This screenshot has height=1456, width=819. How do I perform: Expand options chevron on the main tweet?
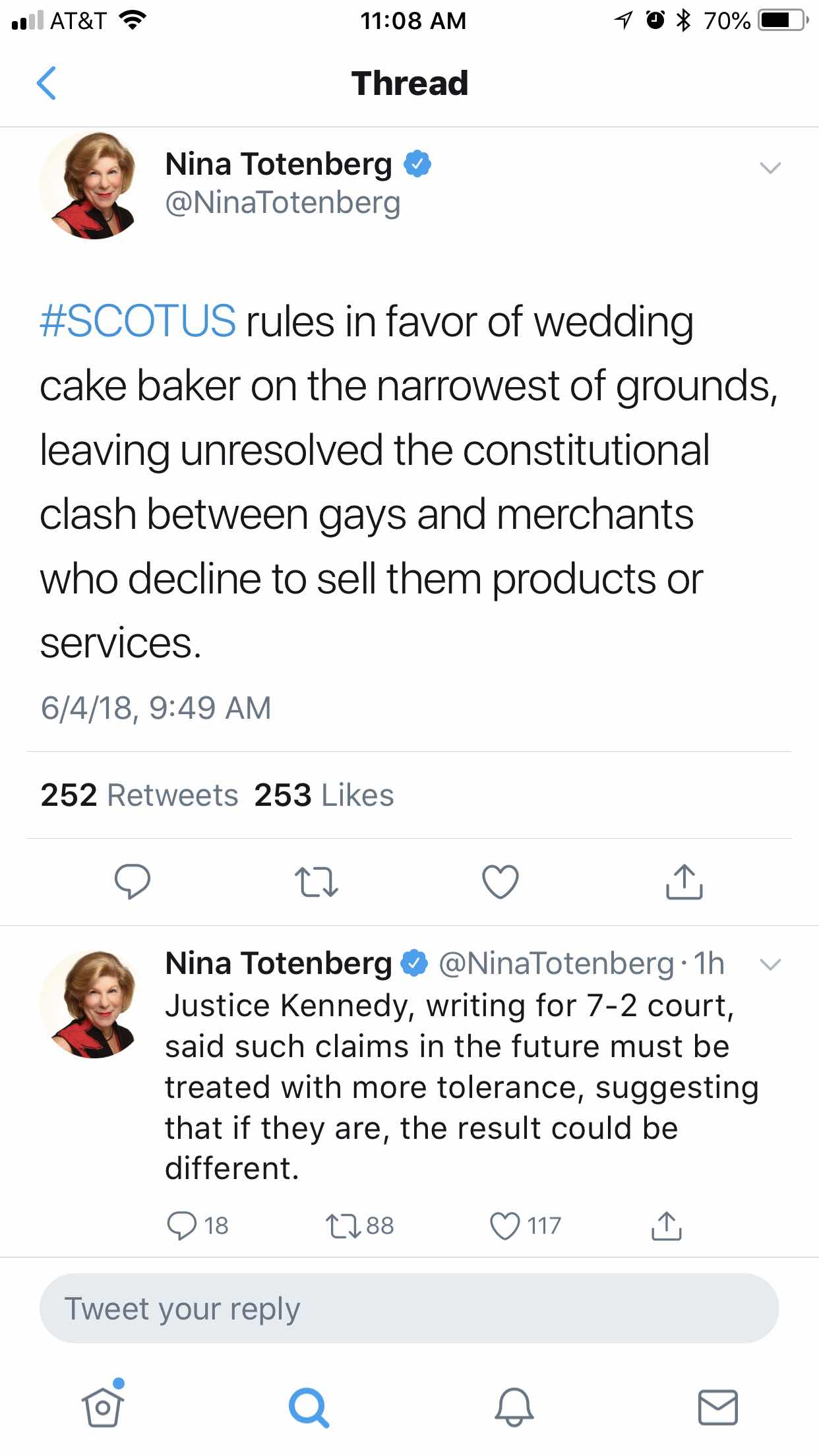pos(770,167)
